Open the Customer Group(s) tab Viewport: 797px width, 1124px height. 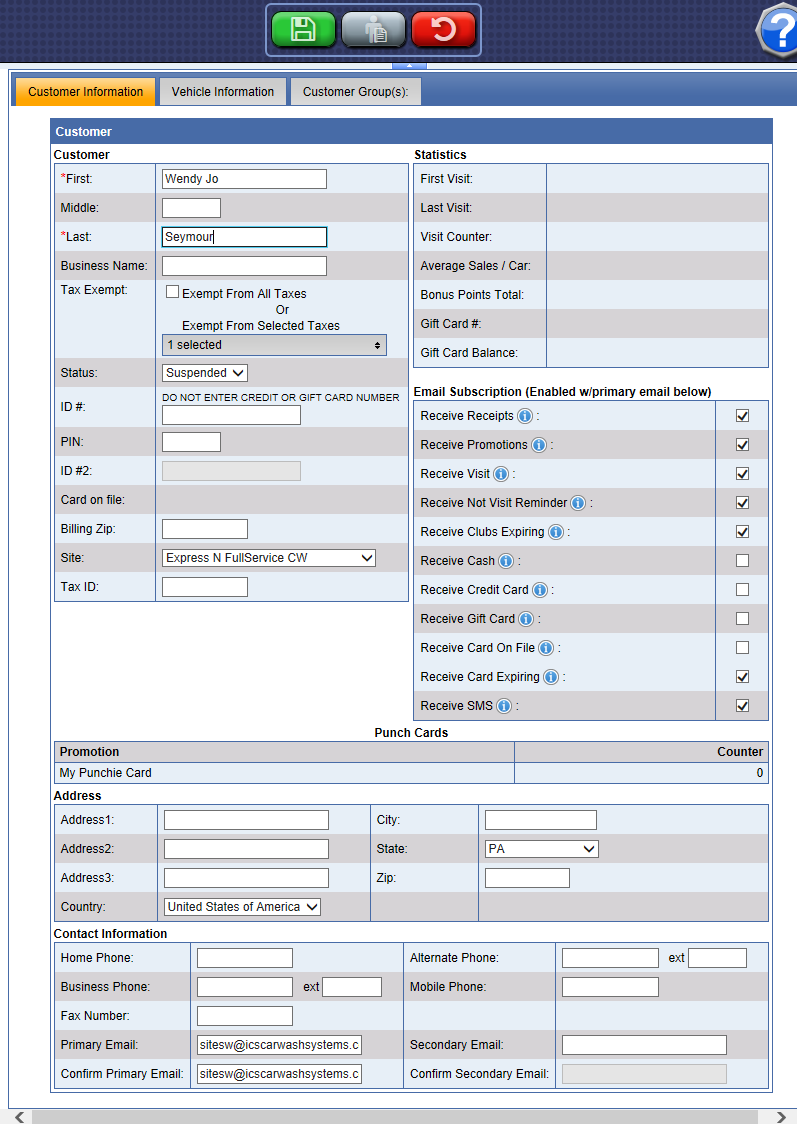point(355,92)
